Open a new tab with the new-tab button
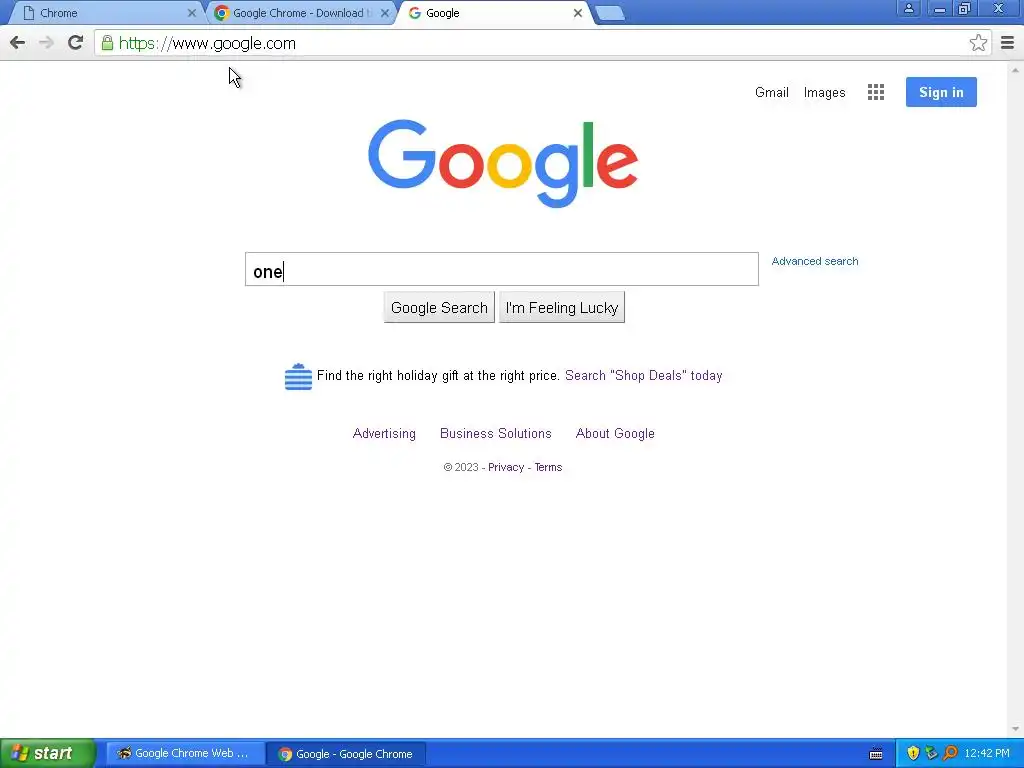Screen dimensions: 1024x768 611,13
